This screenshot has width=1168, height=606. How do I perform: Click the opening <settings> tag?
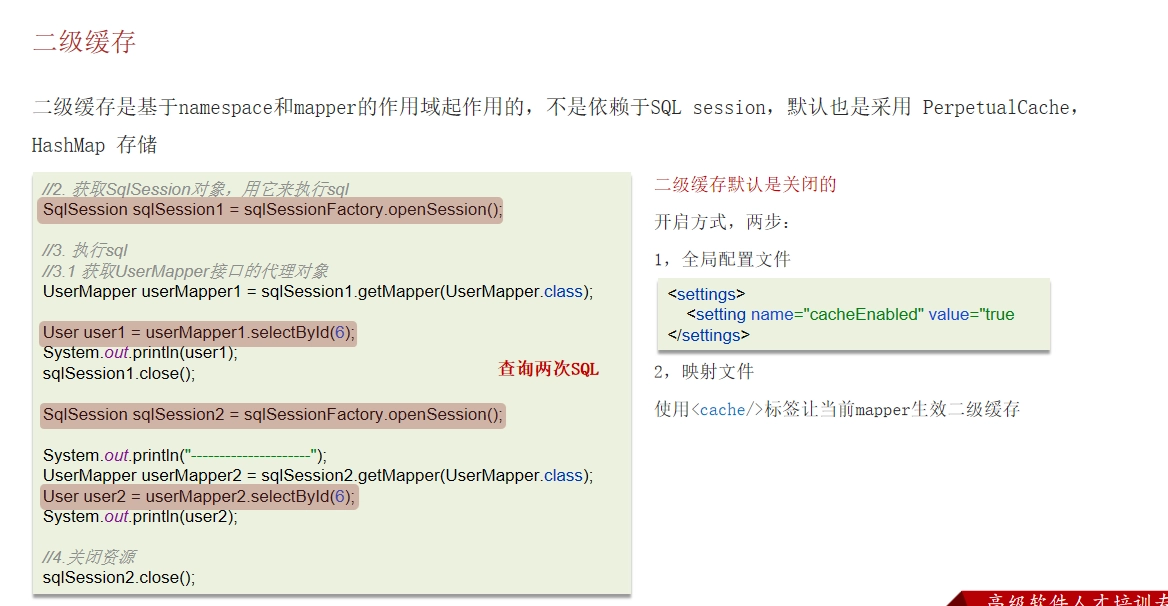click(706, 294)
